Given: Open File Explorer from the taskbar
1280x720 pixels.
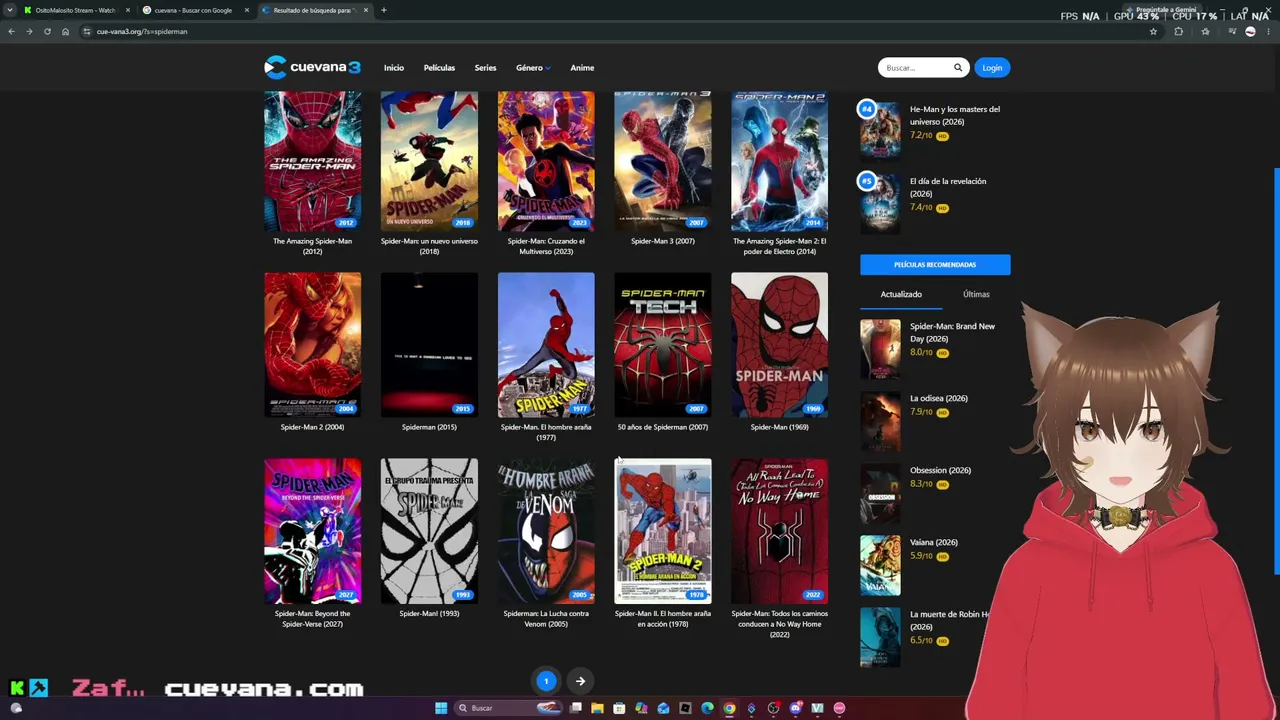Looking at the screenshot, I should click(597, 708).
